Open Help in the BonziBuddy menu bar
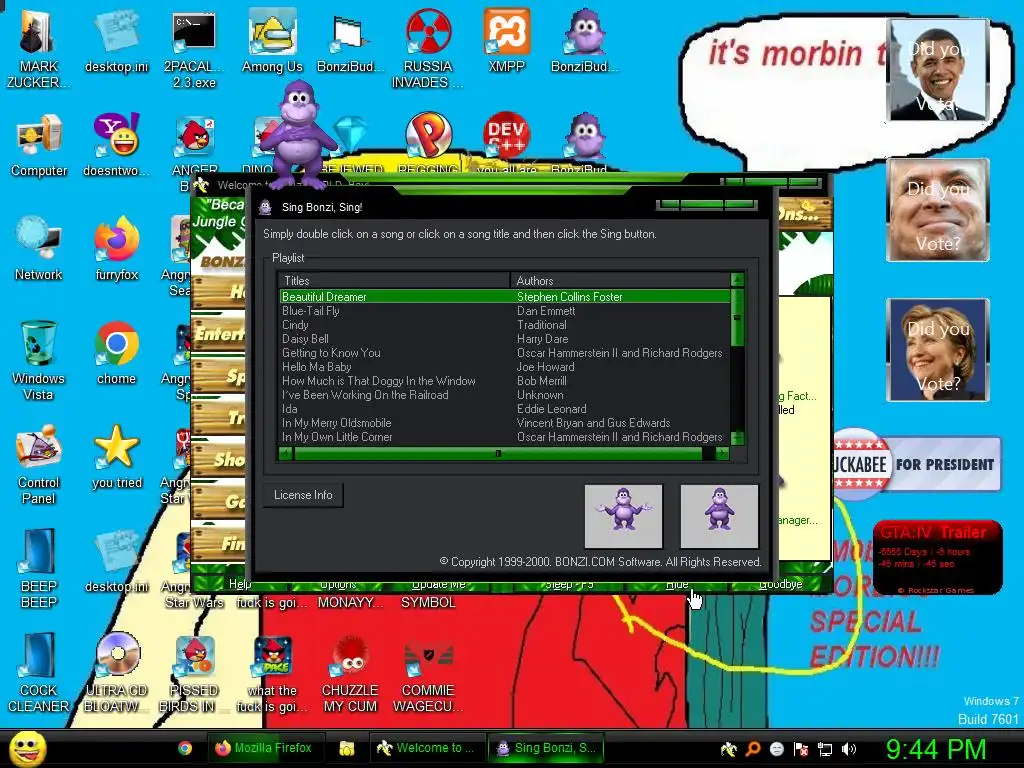Screen dimensions: 1024x768 (x=239, y=584)
